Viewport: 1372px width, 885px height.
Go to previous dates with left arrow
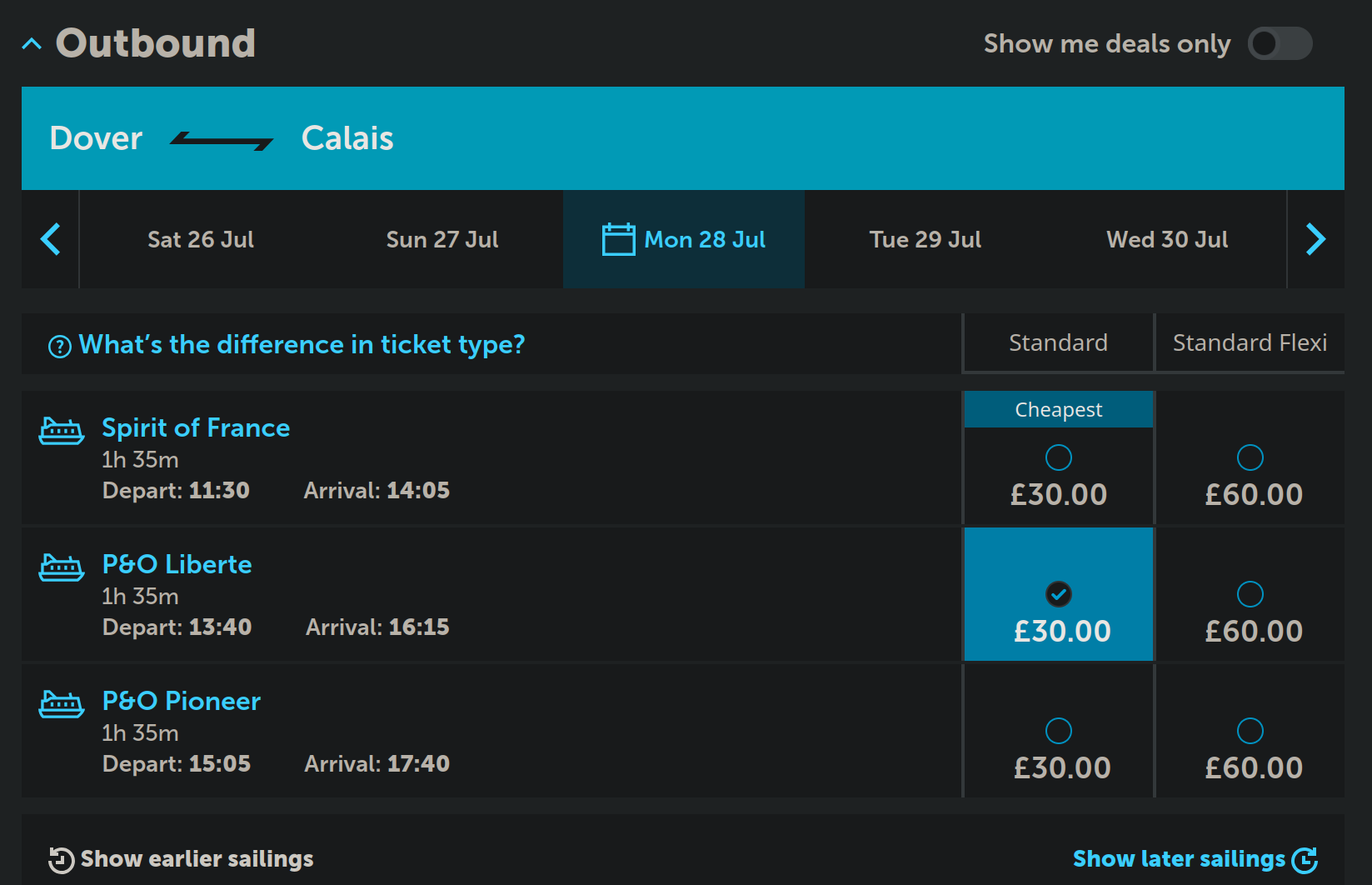[x=51, y=239]
